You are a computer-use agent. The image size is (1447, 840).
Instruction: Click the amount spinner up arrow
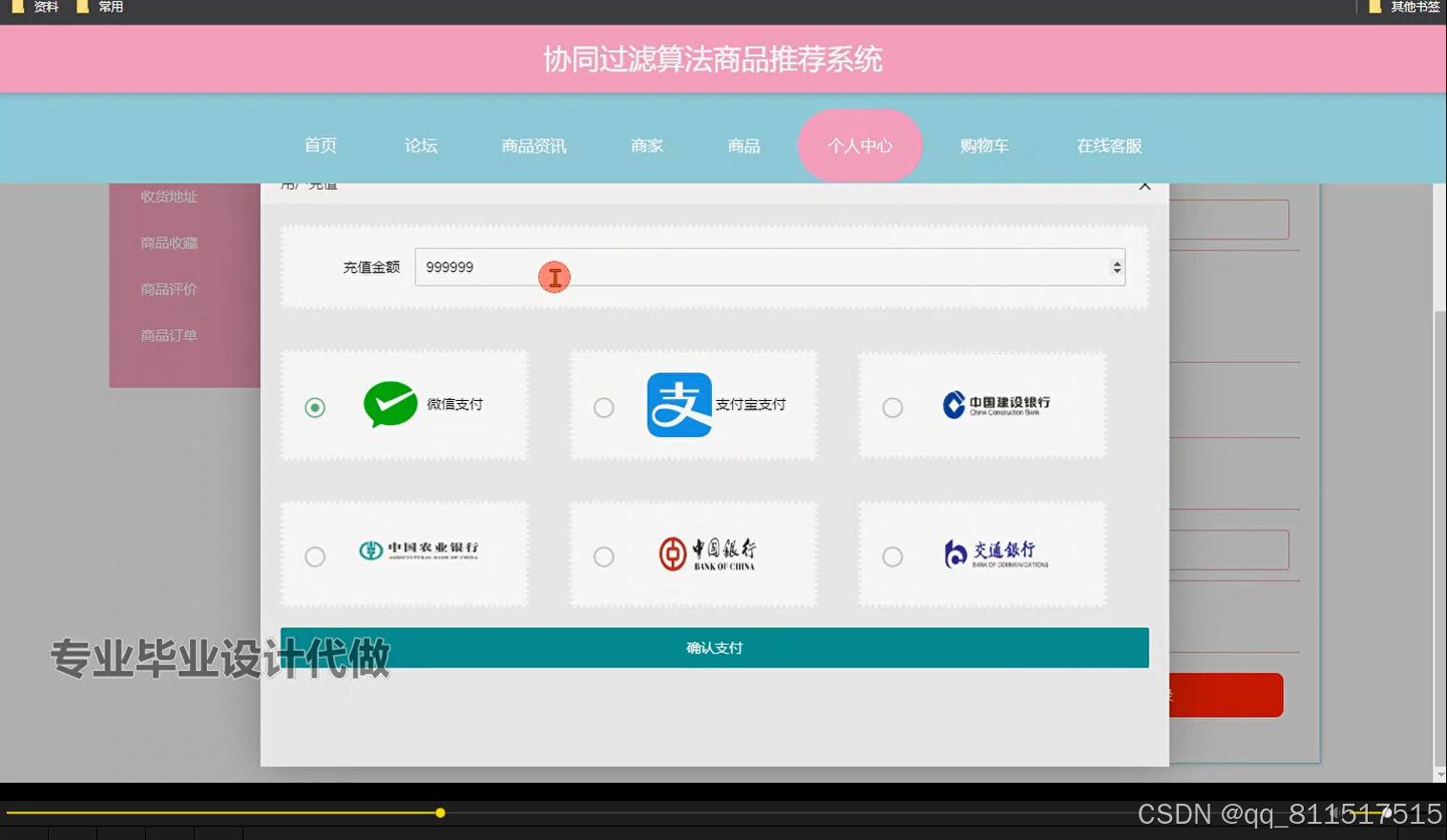[x=1116, y=262]
